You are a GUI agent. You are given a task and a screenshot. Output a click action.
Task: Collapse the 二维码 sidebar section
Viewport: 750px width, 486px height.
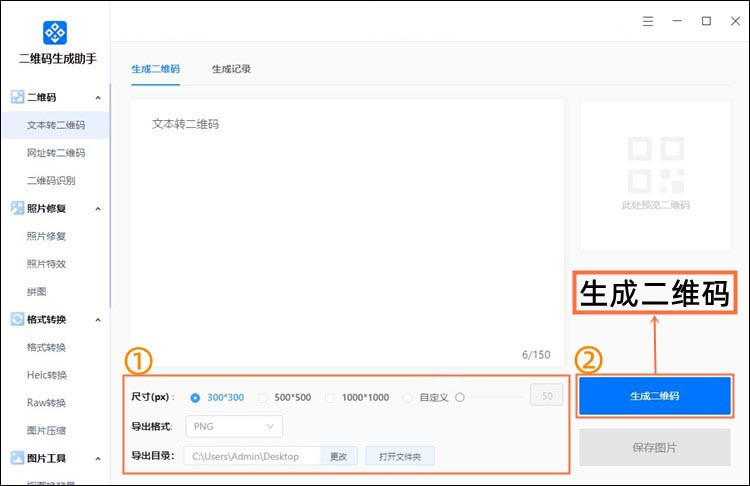pos(98,98)
